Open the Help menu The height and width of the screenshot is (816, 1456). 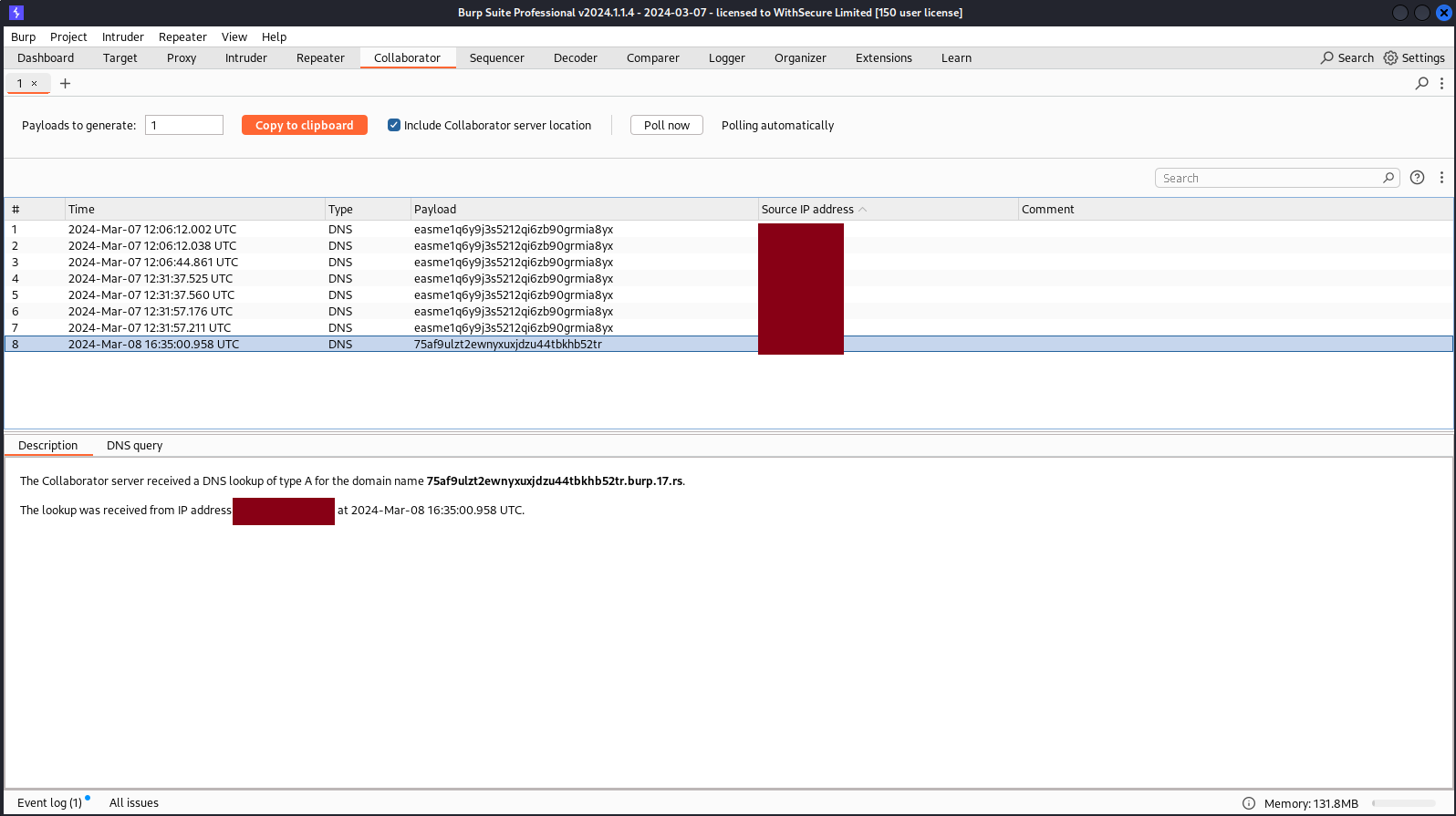click(274, 36)
